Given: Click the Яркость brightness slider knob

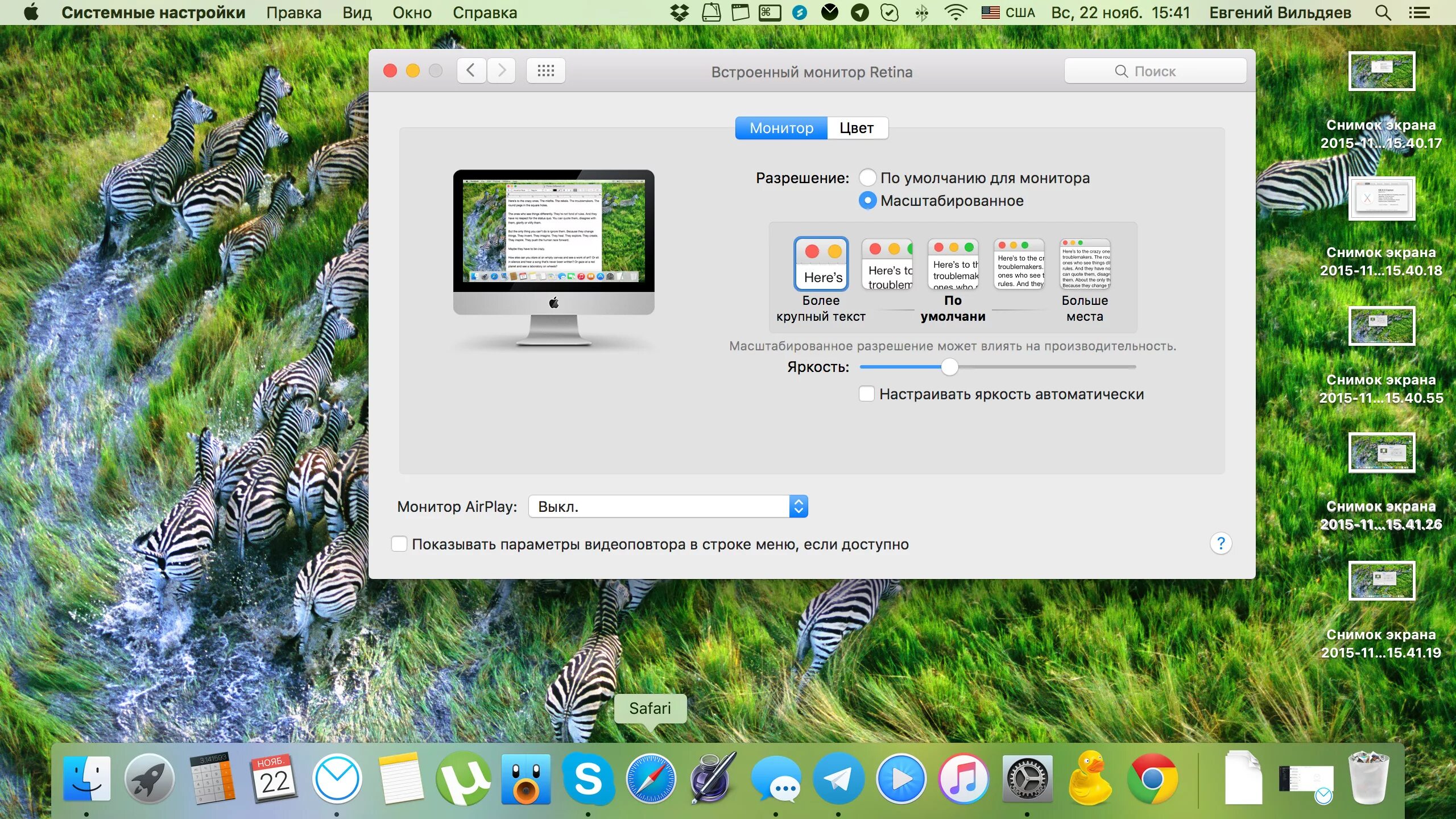Looking at the screenshot, I should point(949,367).
